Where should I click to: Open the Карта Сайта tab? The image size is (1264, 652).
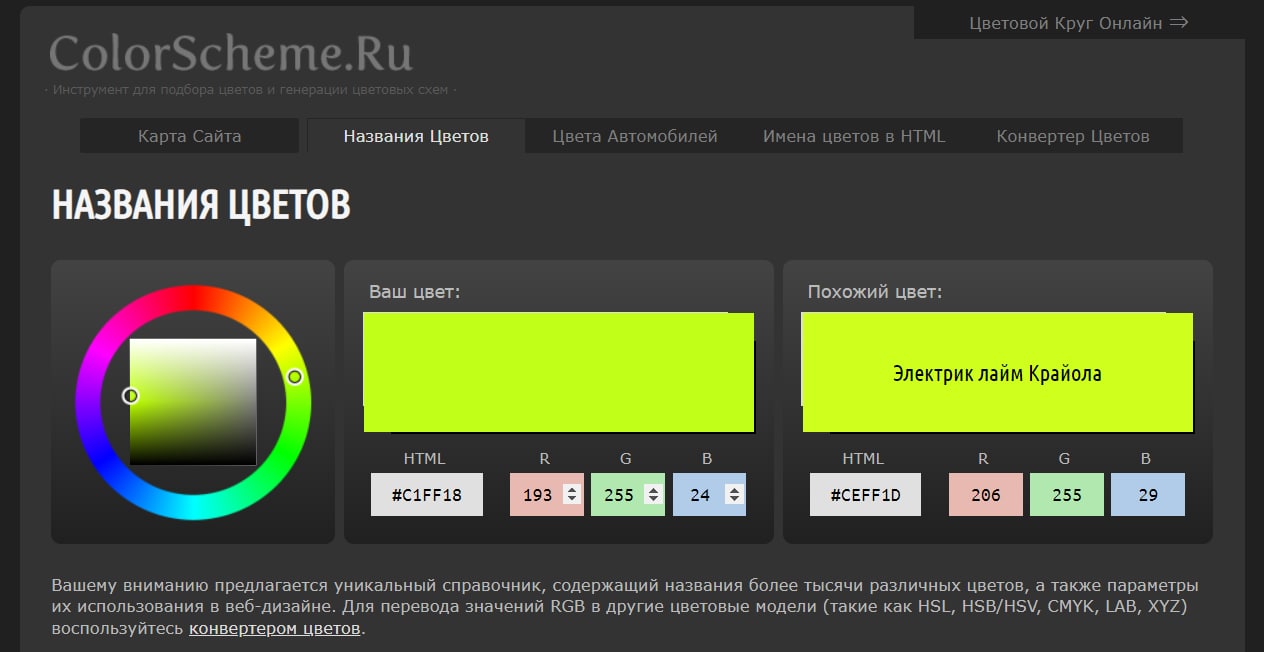click(189, 136)
